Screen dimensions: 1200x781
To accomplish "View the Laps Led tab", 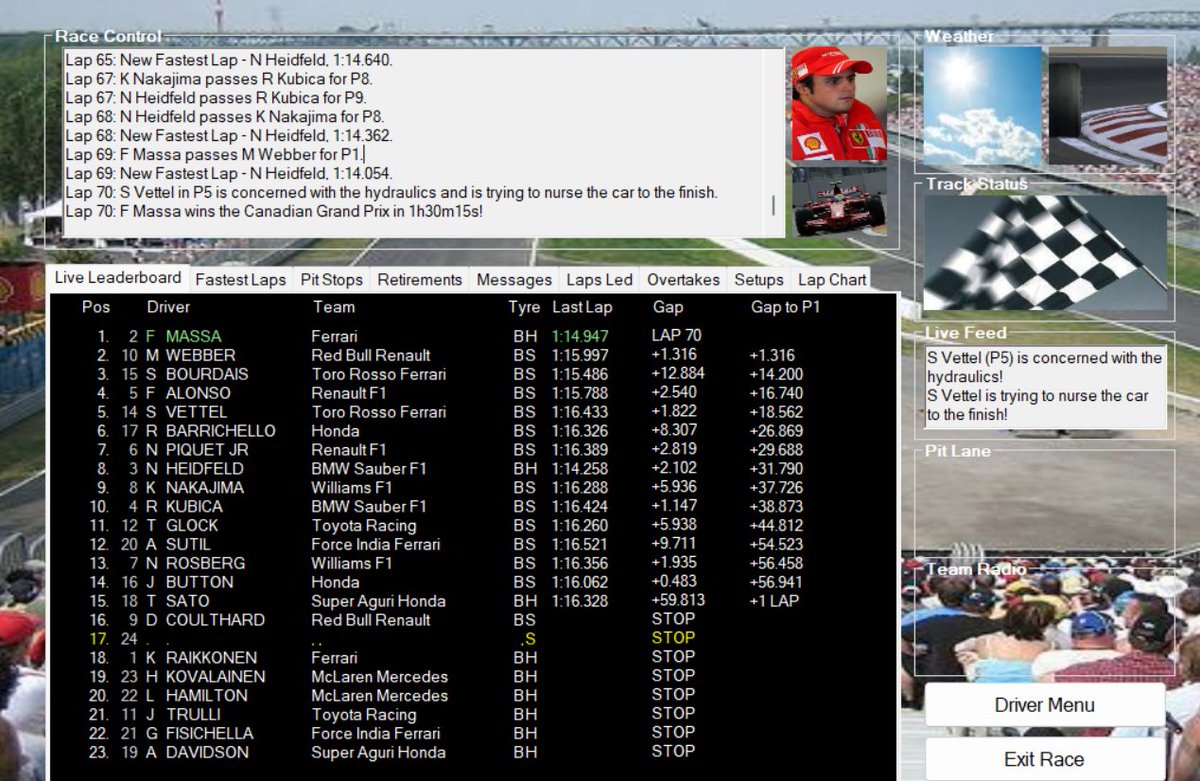I will pyautogui.click(x=600, y=280).
